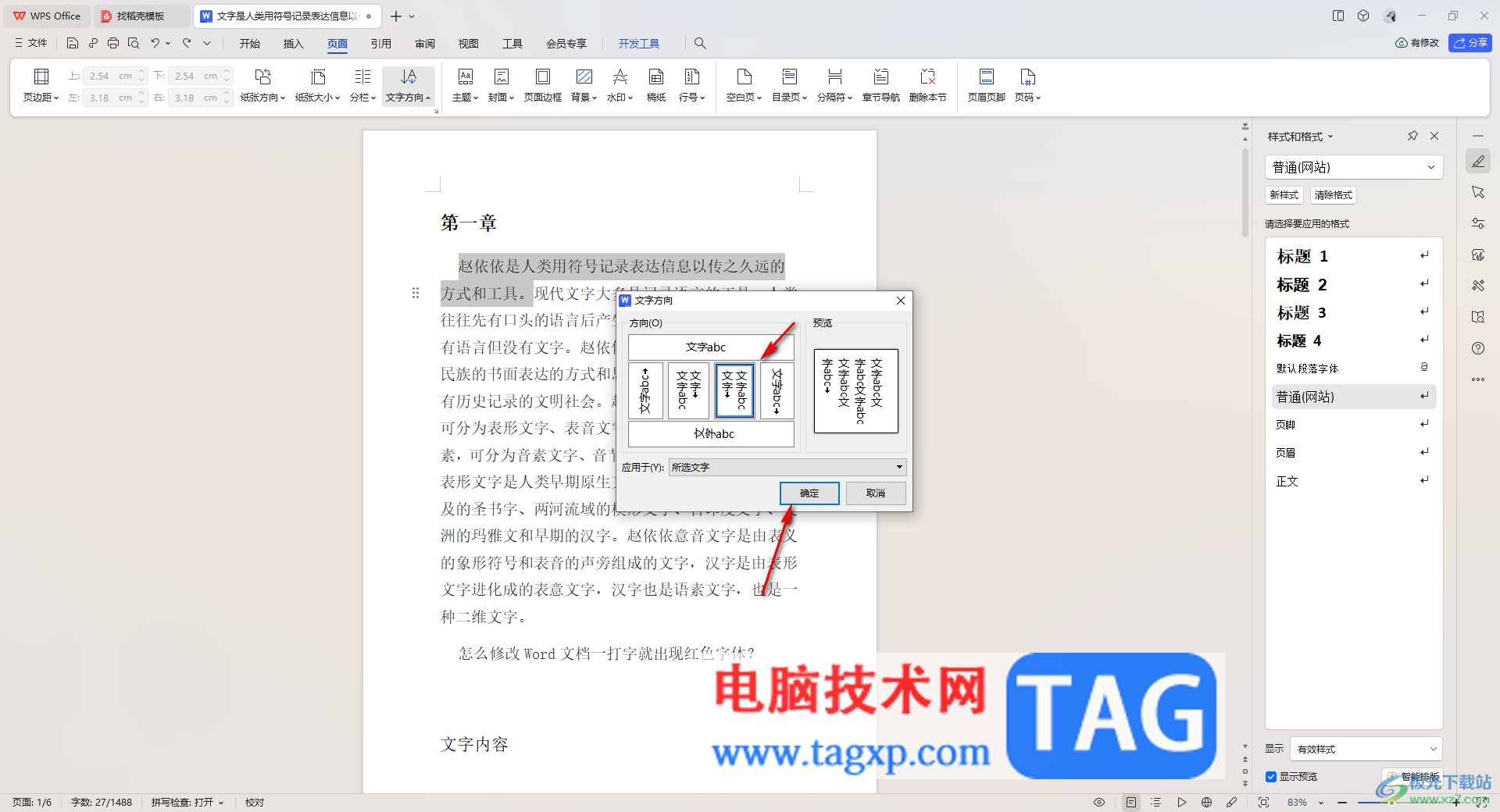Image resolution: width=1500 pixels, height=812 pixels.
Task: Click 确定 in the 文字方向 dialog
Action: tap(809, 493)
